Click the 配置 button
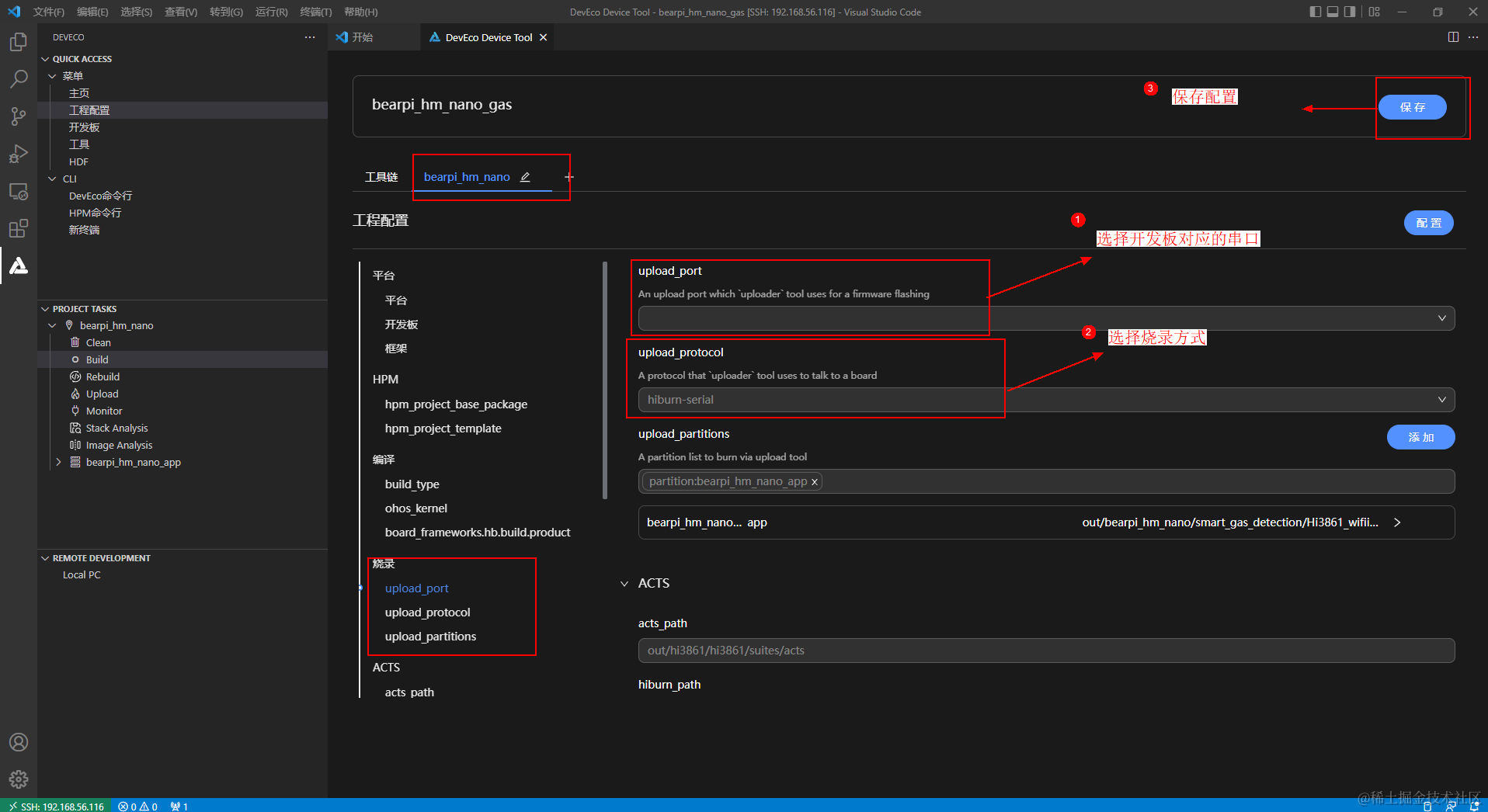Image resolution: width=1488 pixels, height=812 pixels. click(x=1429, y=223)
